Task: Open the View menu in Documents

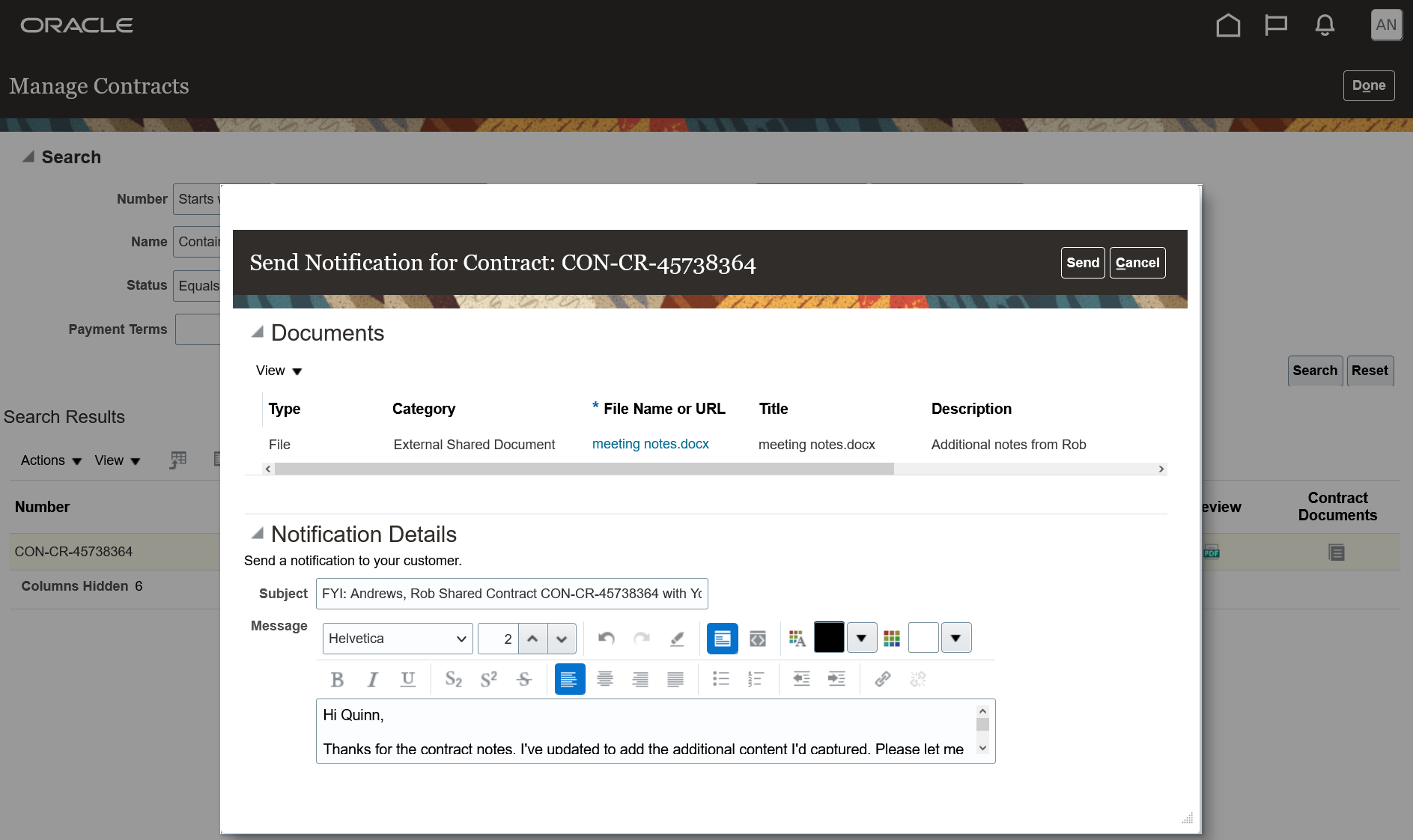Action: click(279, 371)
